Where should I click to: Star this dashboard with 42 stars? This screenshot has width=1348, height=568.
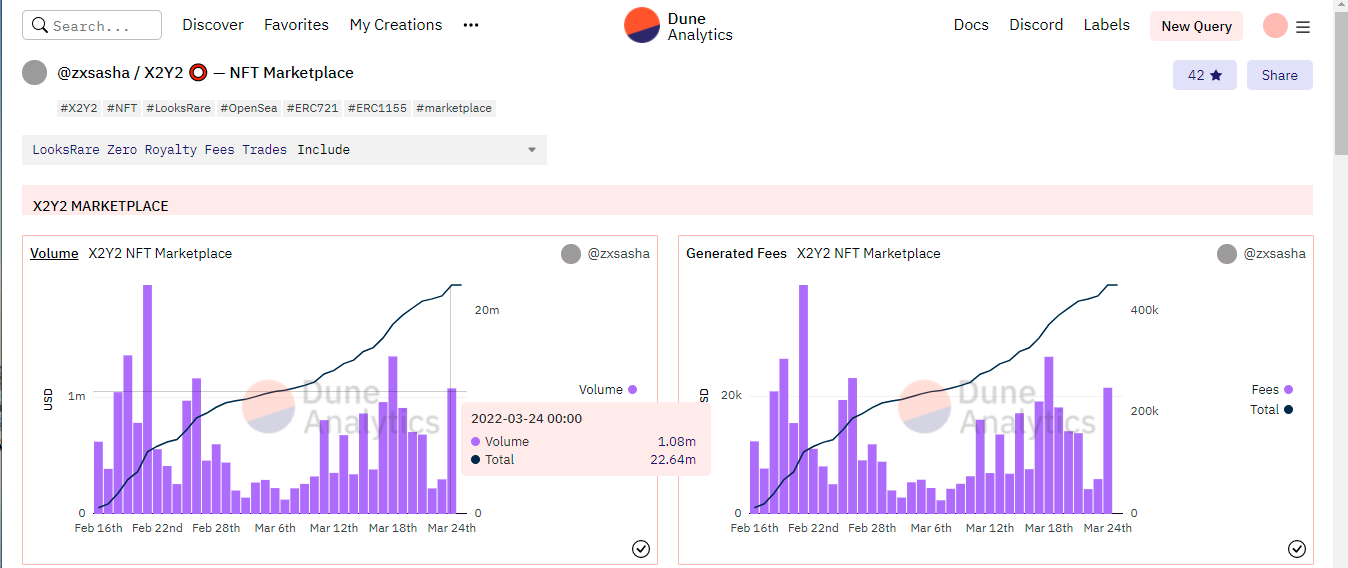(1204, 75)
